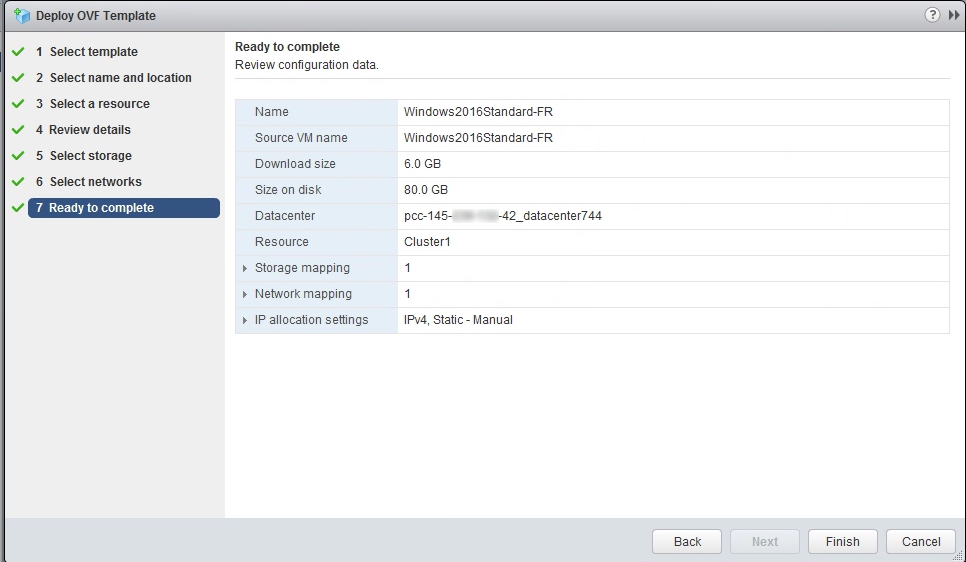Click the double-arrow expand icon in title bar
Image resolution: width=966 pixels, height=562 pixels.
[x=953, y=15]
